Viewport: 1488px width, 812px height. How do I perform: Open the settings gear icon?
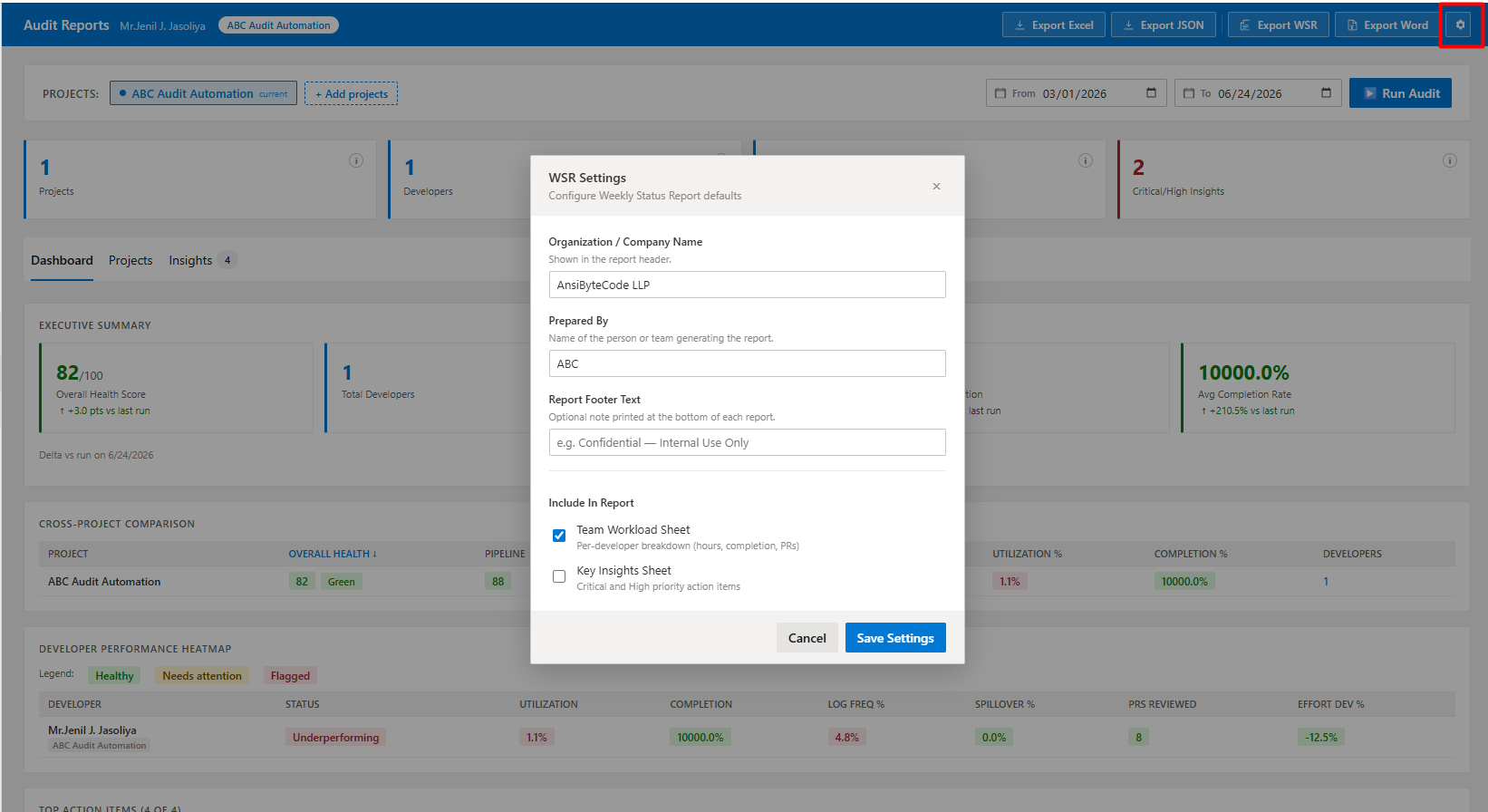click(1460, 25)
